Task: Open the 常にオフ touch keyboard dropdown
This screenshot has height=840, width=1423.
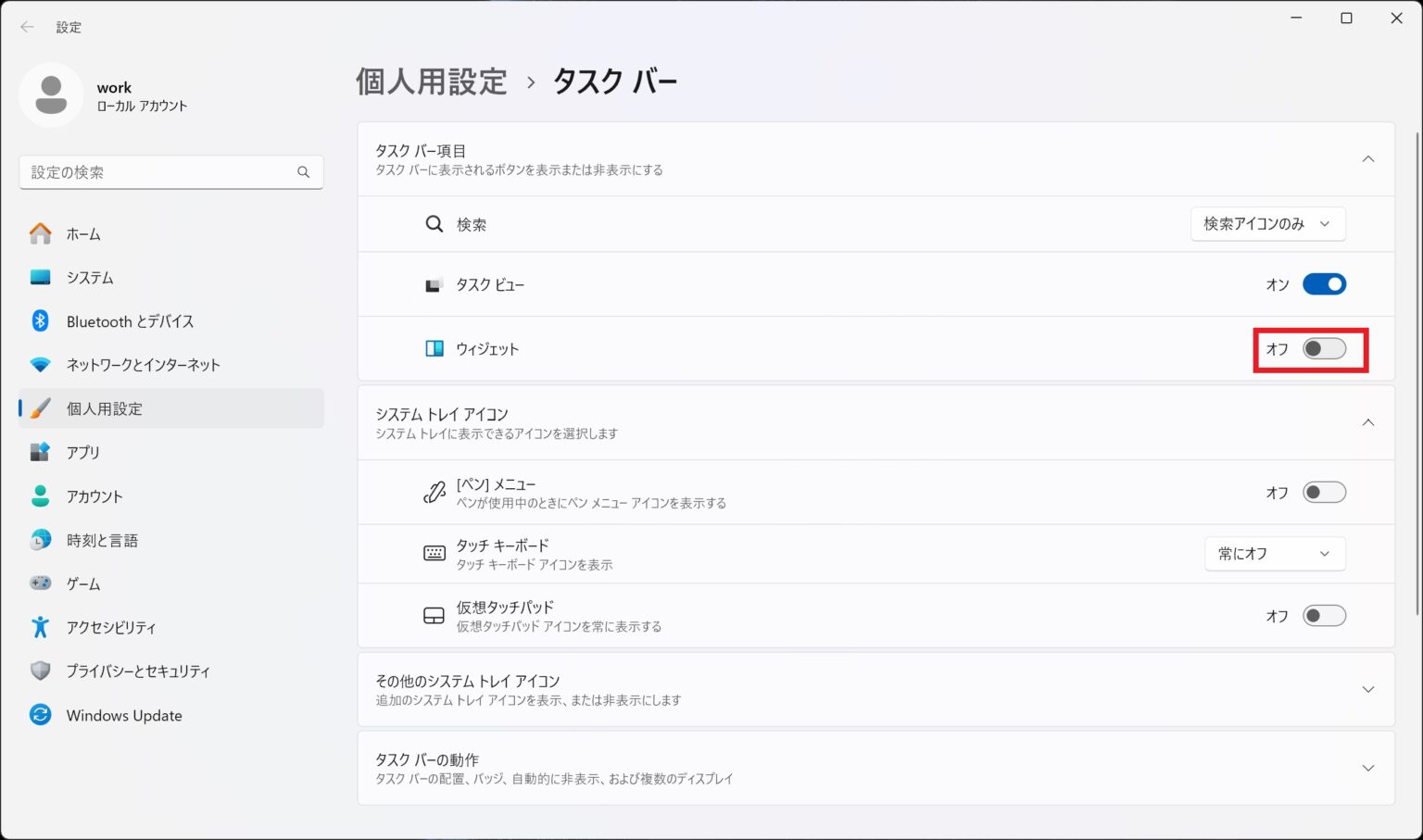Action: [x=1275, y=554]
